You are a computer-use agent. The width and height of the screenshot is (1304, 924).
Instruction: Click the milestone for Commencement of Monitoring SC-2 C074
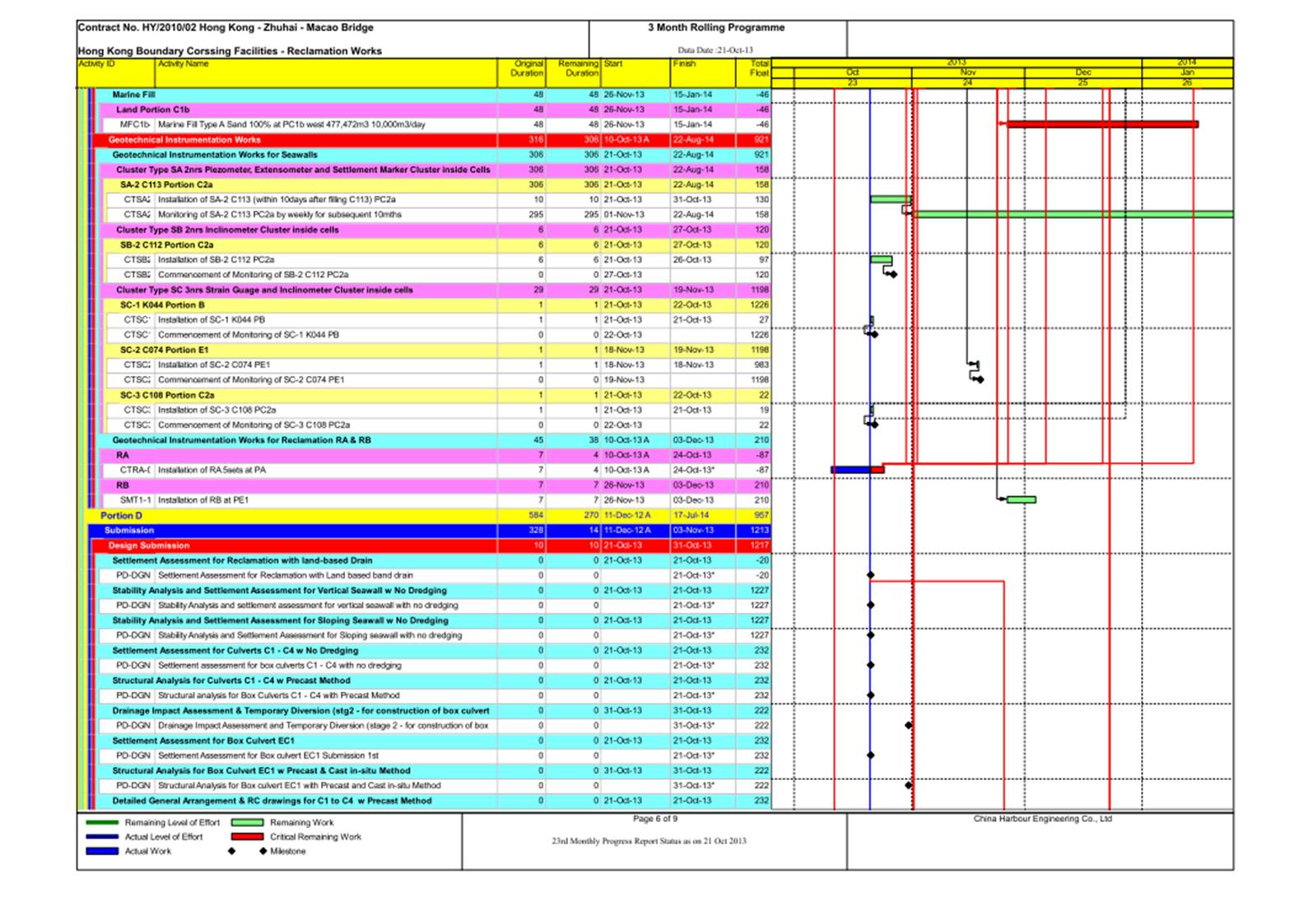tap(980, 379)
